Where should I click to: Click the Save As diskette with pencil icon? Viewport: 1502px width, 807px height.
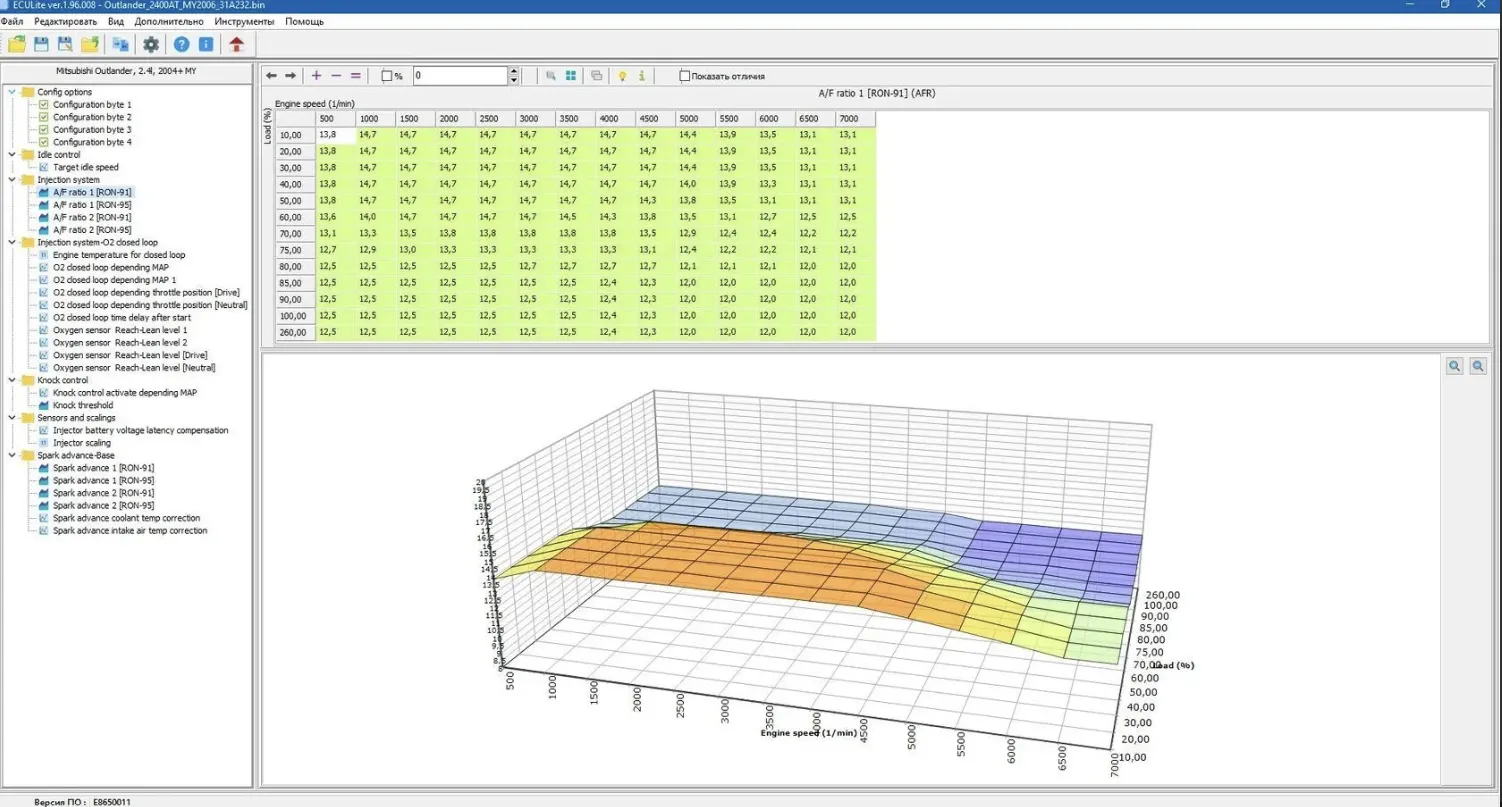pos(65,44)
